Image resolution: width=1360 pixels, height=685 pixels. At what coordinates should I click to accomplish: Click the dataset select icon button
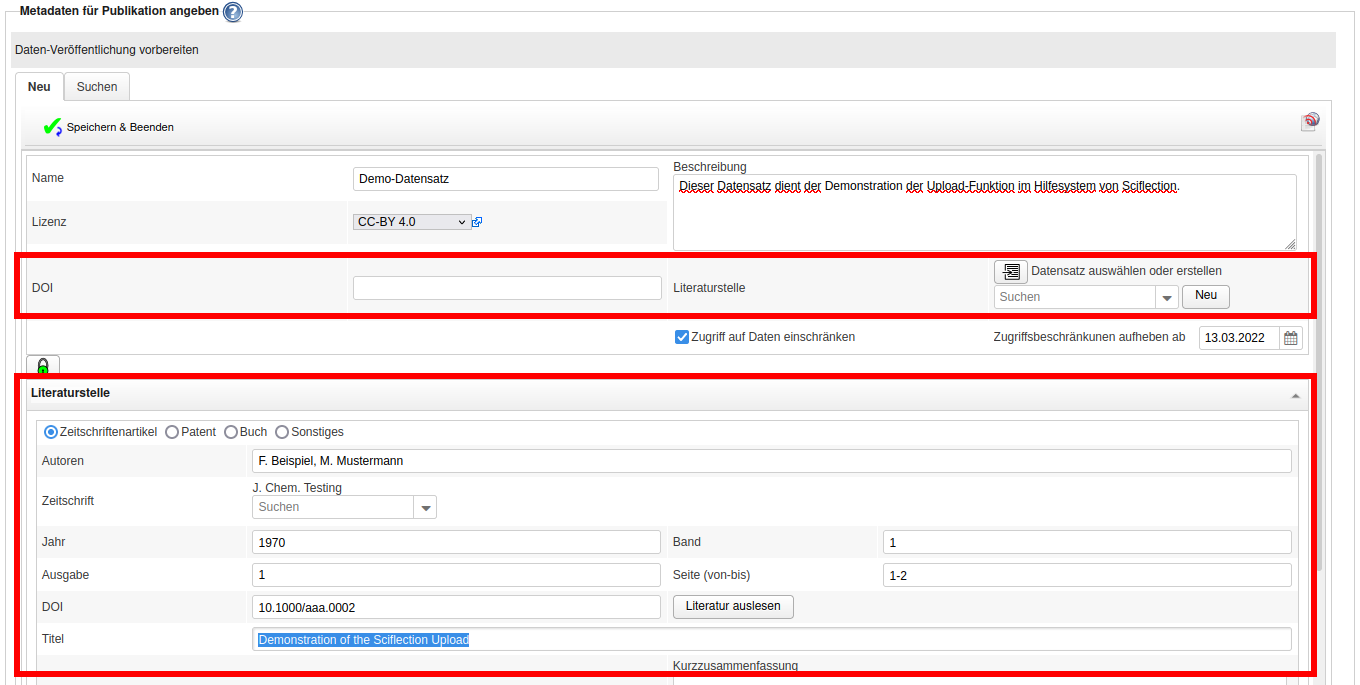(x=1010, y=271)
